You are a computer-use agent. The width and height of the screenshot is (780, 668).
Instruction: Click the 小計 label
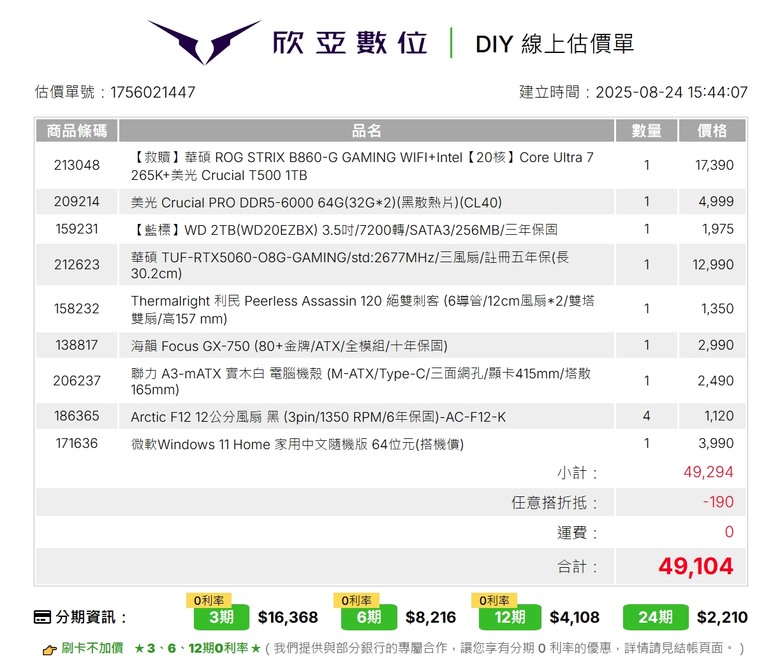577,473
